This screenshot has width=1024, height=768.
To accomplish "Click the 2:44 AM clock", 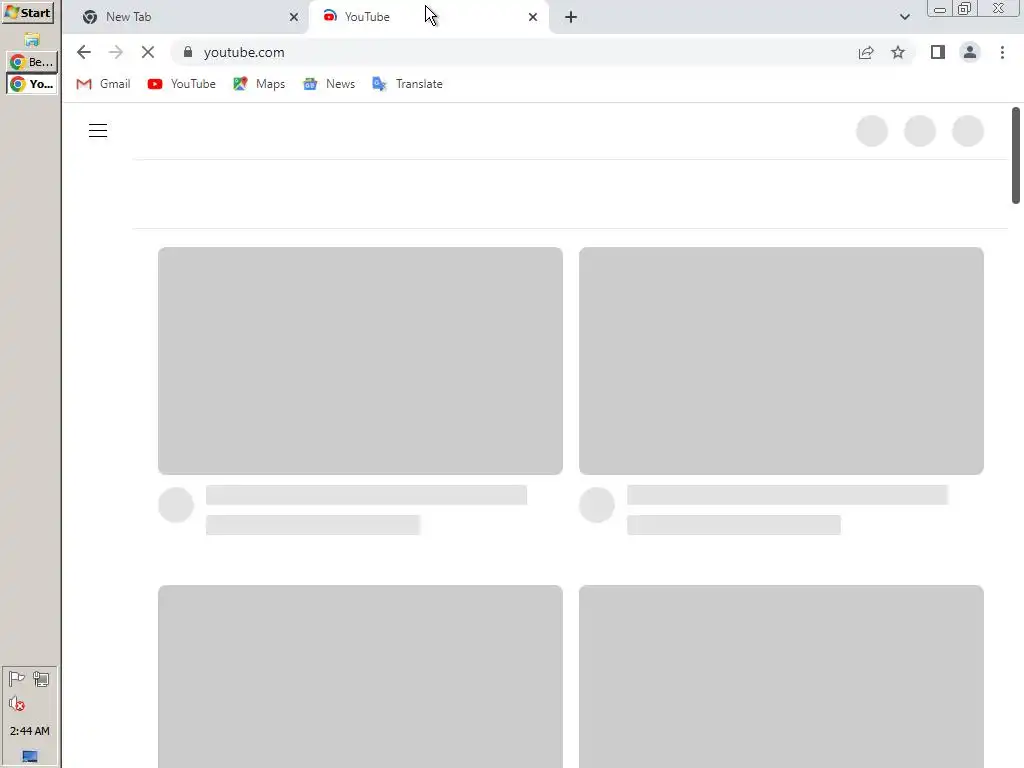I will [x=29, y=731].
